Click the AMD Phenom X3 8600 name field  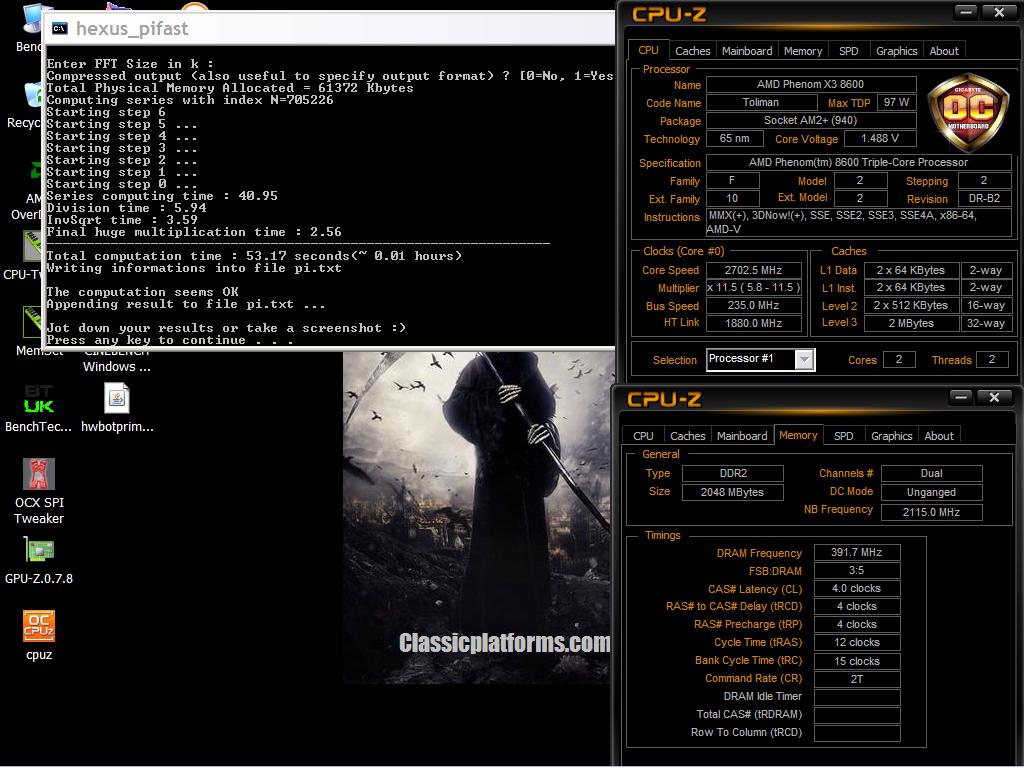[x=810, y=84]
